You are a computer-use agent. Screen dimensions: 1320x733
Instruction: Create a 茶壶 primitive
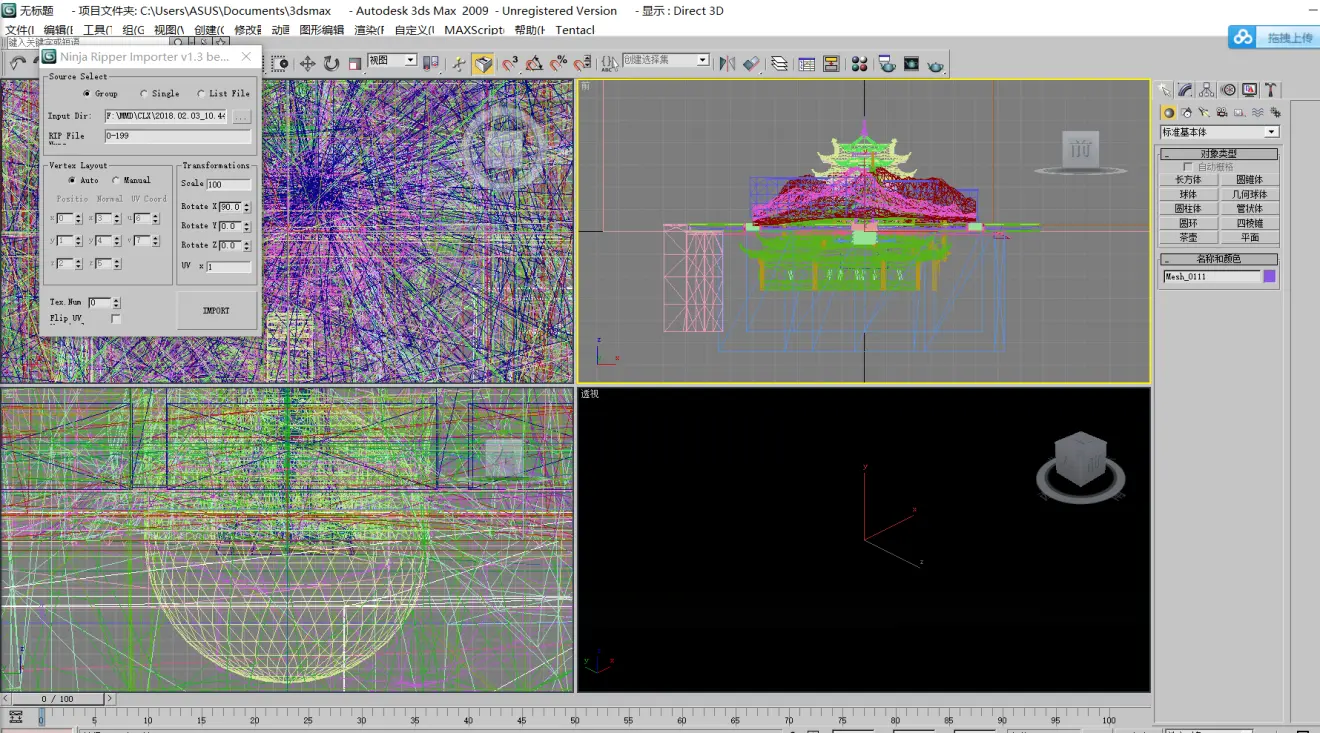click(x=1188, y=238)
